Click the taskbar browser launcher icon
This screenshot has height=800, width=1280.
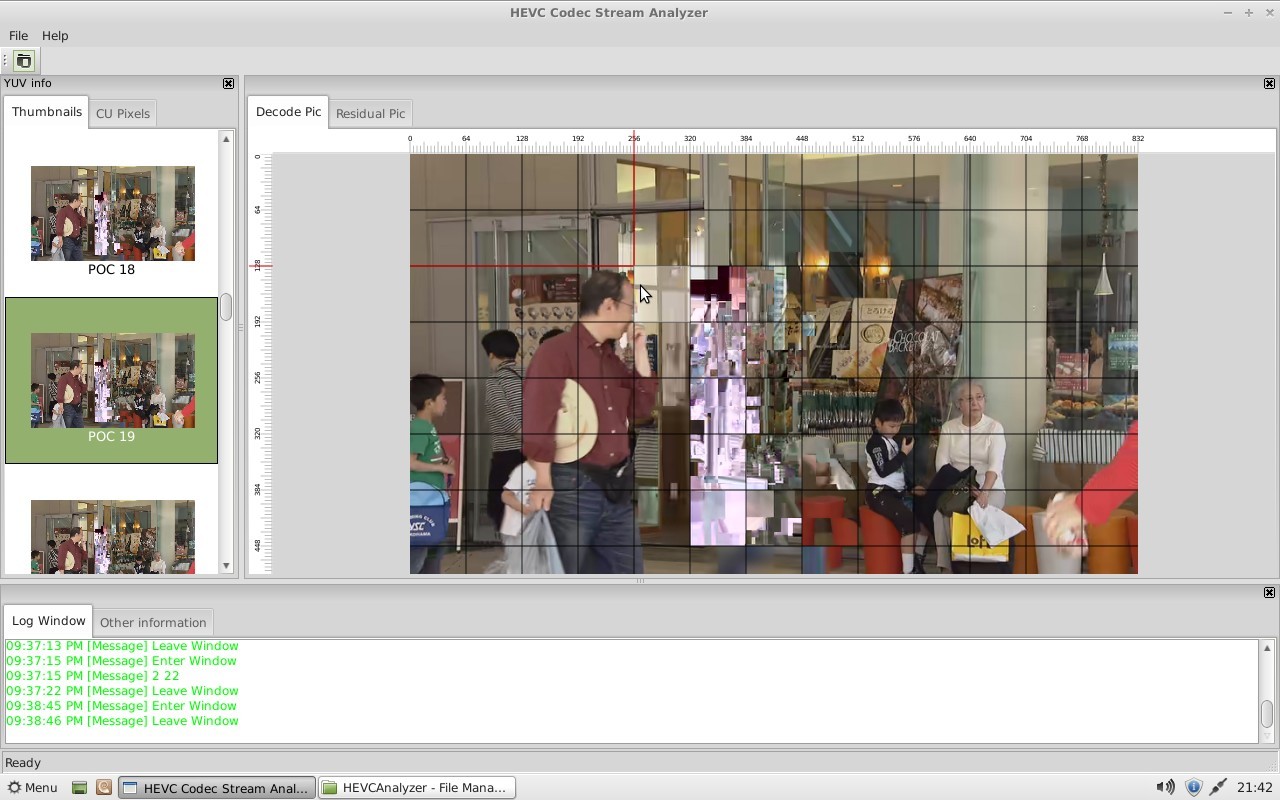[x=103, y=788]
